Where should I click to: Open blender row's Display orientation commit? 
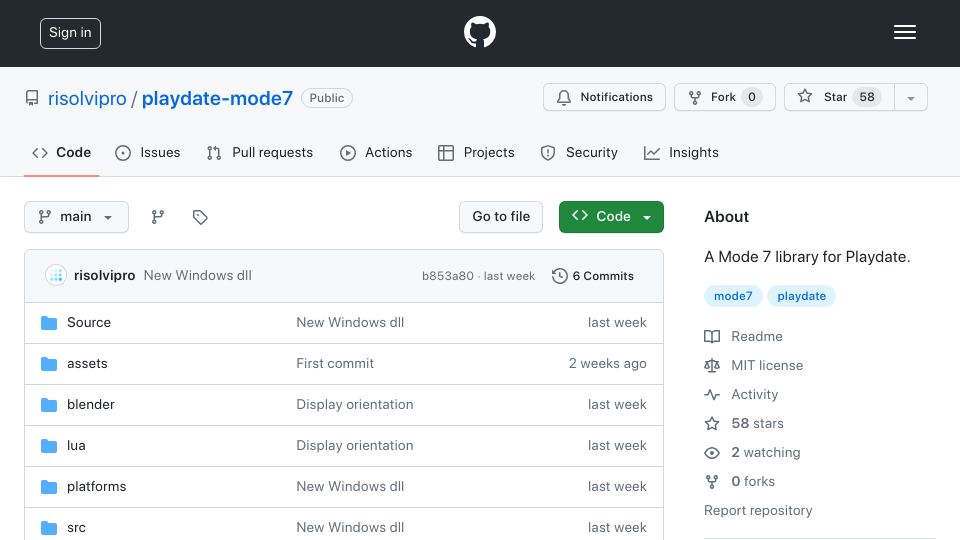click(x=354, y=405)
